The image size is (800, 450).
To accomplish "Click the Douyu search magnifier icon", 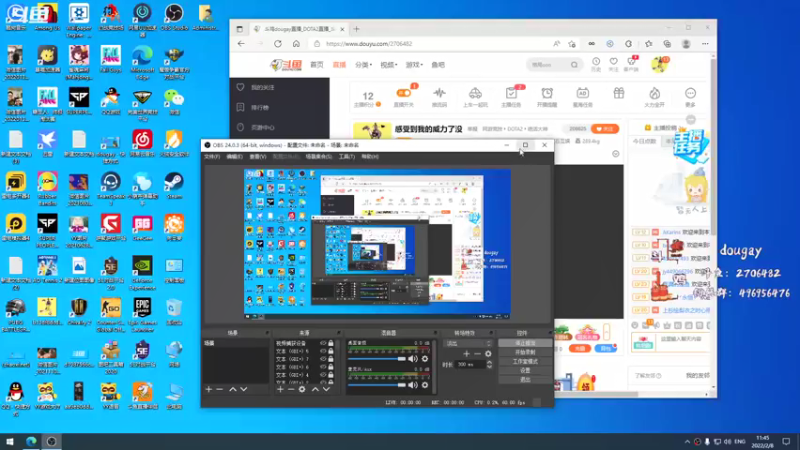I will tap(574, 65).
